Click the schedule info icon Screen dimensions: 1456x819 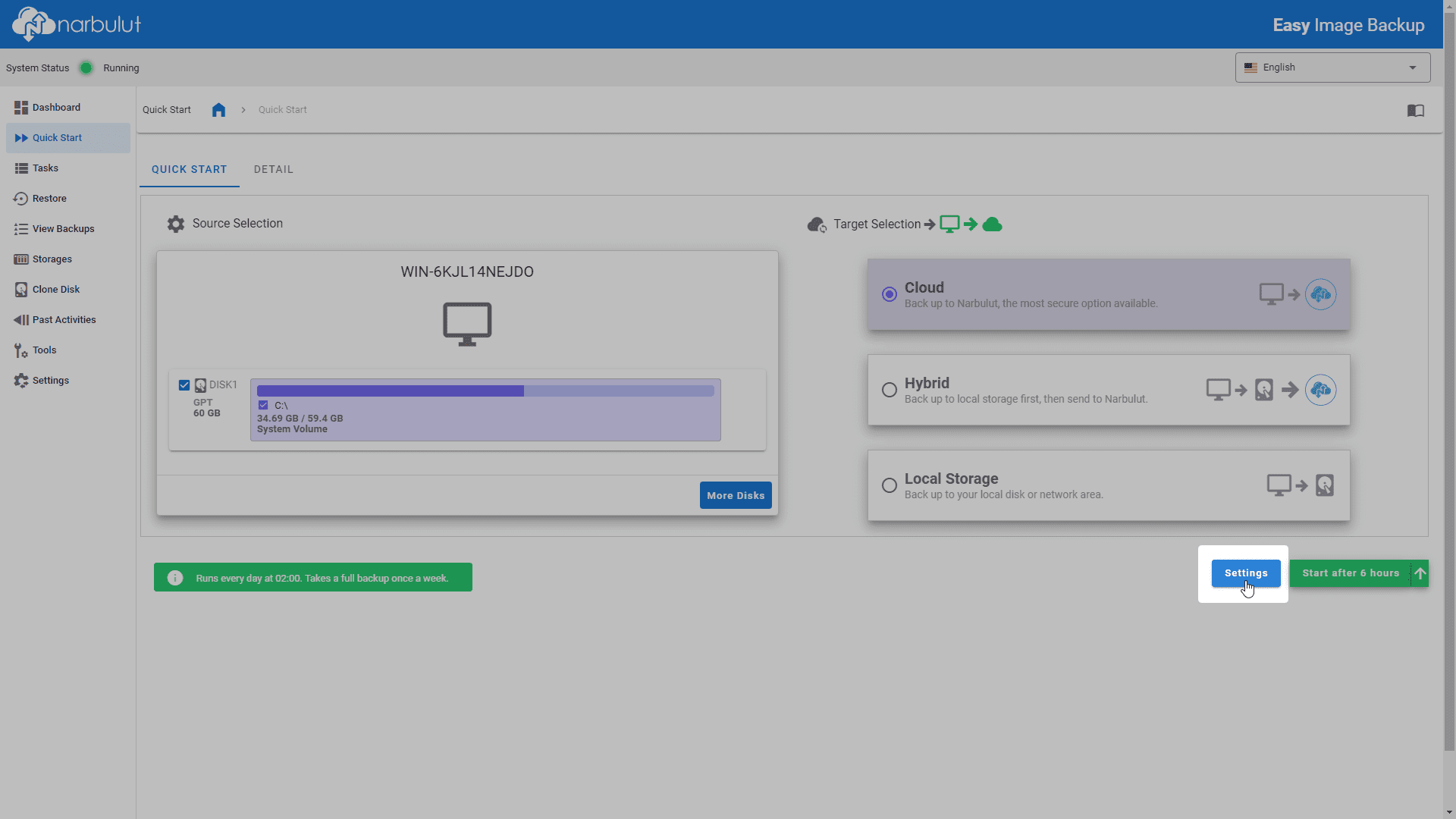point(175,578)
